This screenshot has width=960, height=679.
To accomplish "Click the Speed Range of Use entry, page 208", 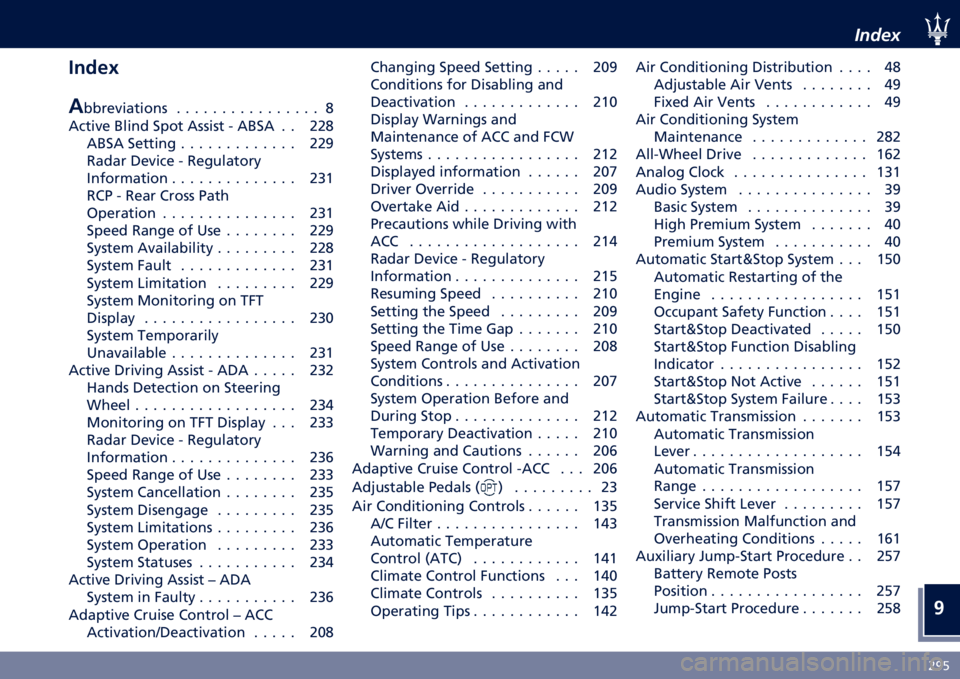I will pyautogui.click(x=493, y=346).
